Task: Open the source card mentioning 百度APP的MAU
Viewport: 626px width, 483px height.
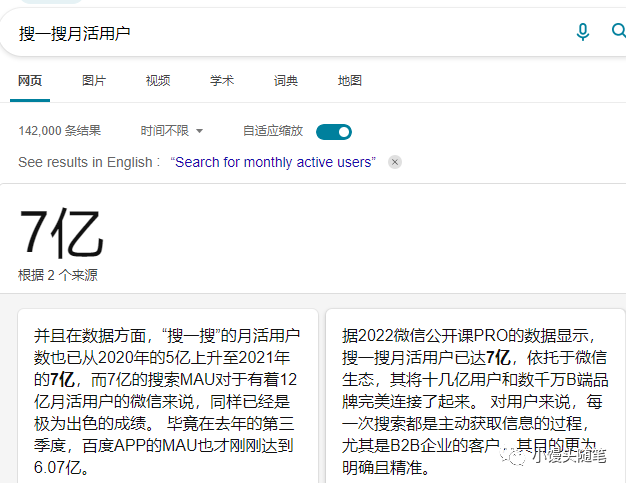Action: 168,396
